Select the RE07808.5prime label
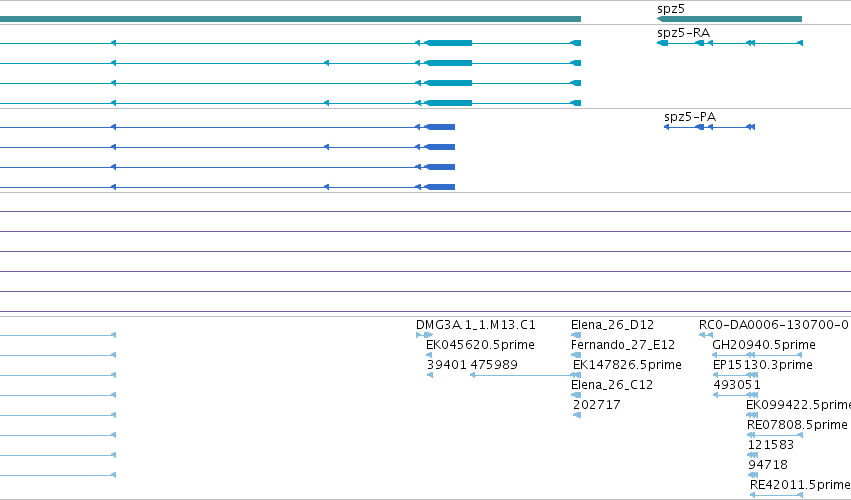 [x=797, y=425]
